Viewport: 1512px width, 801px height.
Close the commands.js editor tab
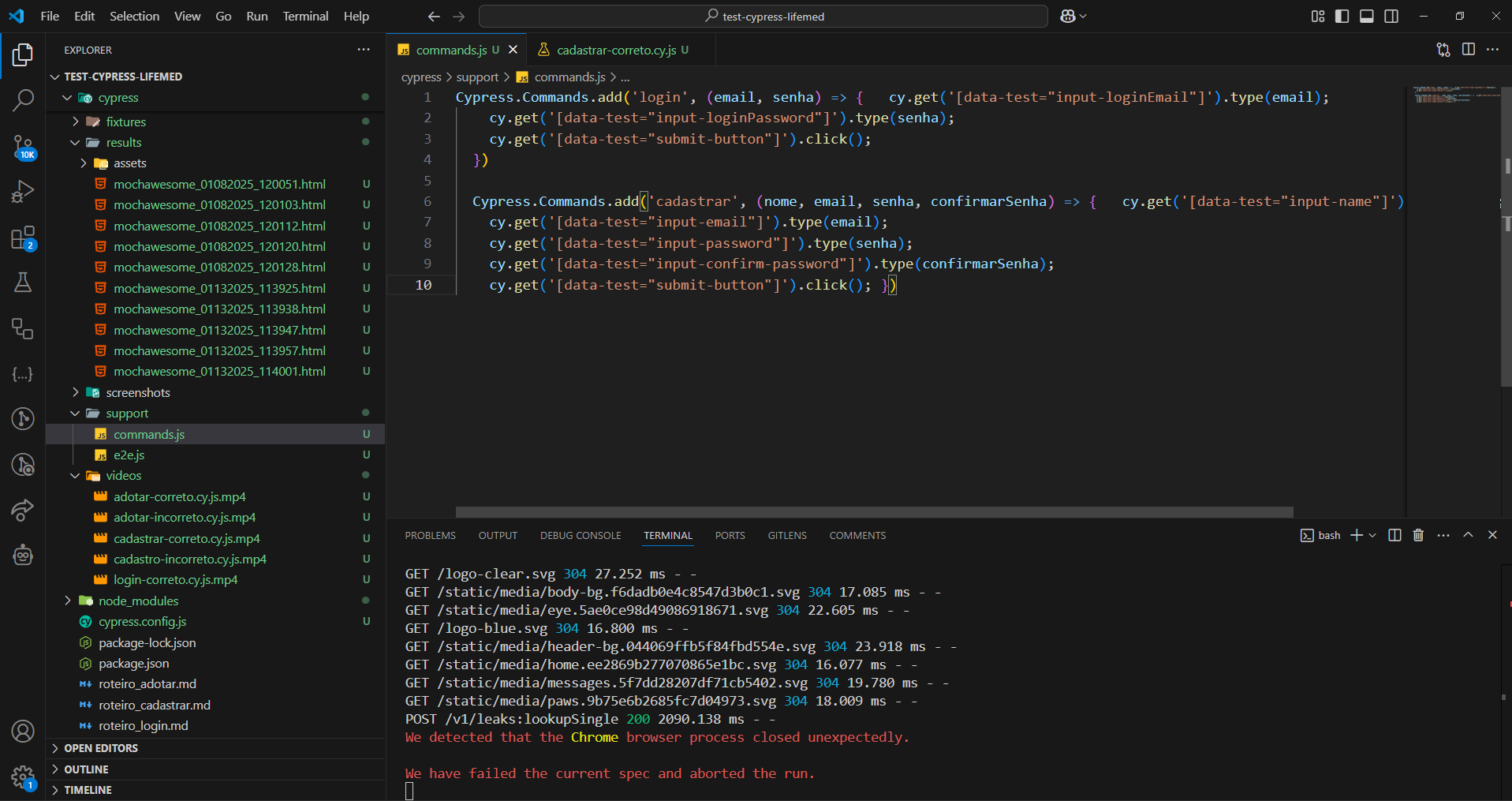513,50
